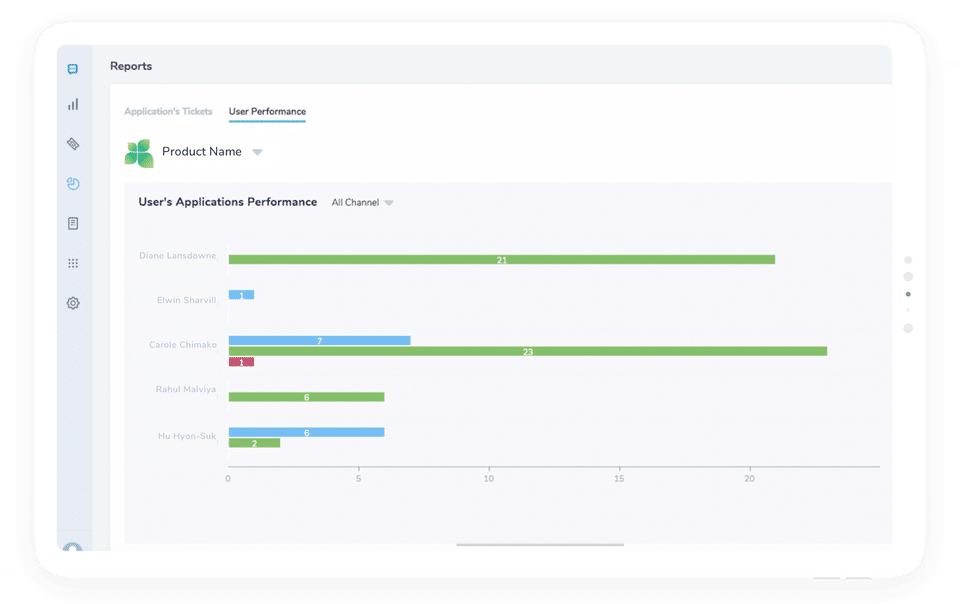This screenshot has width=960, height=604.
Task: Expand the Product Name dropdown arrow
Action: pos(258,152)
